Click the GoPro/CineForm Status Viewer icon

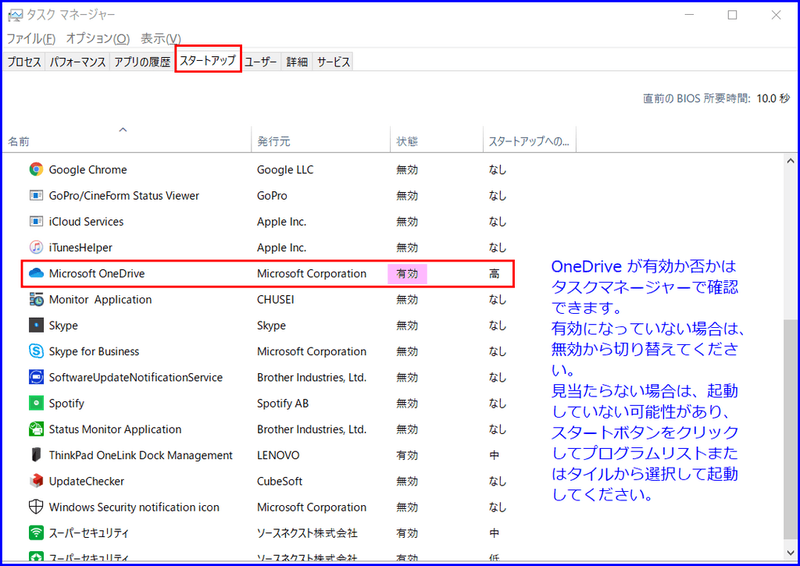pos(36,195)
